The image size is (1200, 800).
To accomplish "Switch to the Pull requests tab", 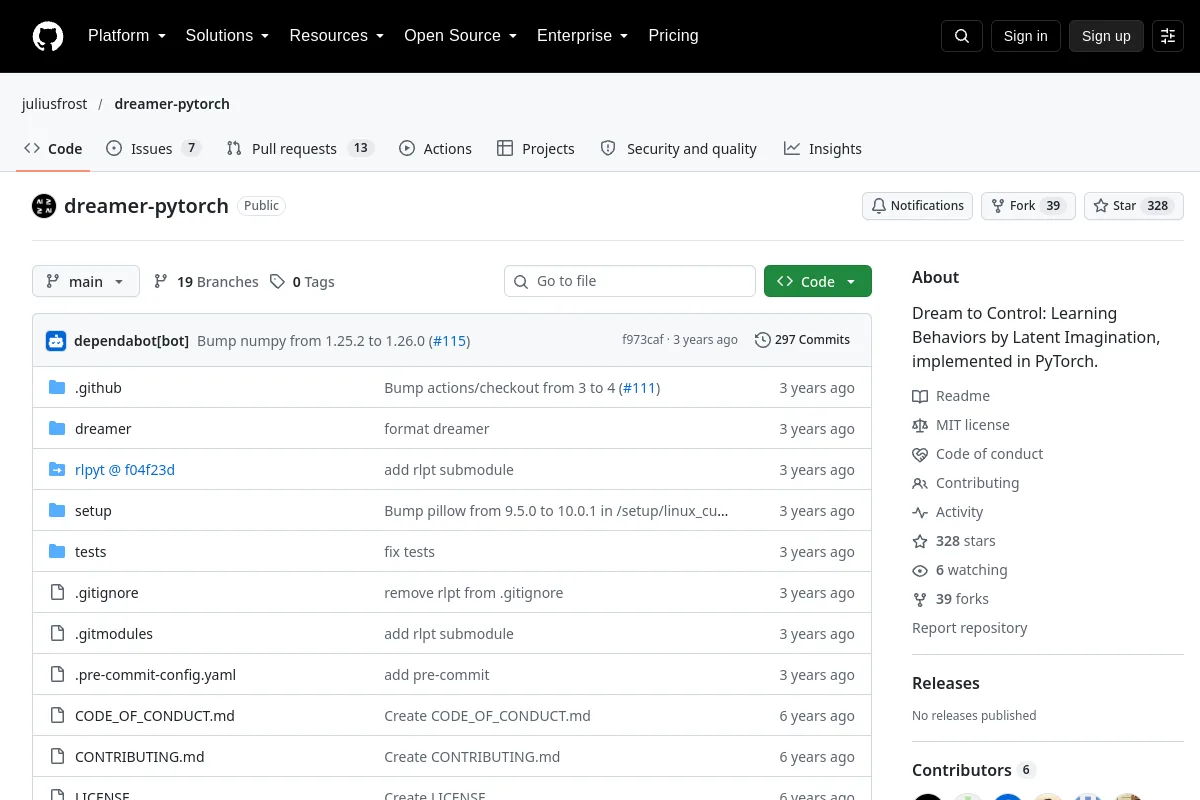I will click(x=300, y=148).
